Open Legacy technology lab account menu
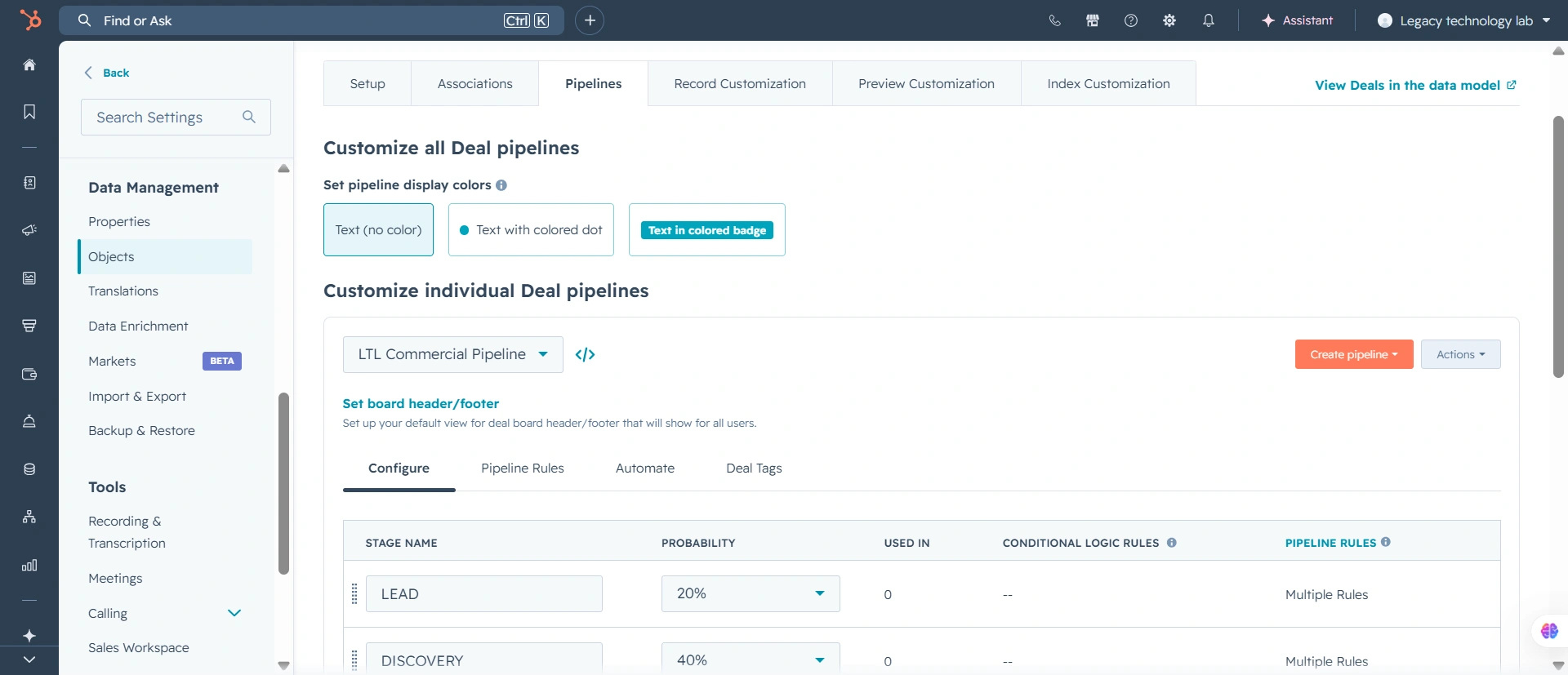1568x675 pixels. tap(1463, 20)
